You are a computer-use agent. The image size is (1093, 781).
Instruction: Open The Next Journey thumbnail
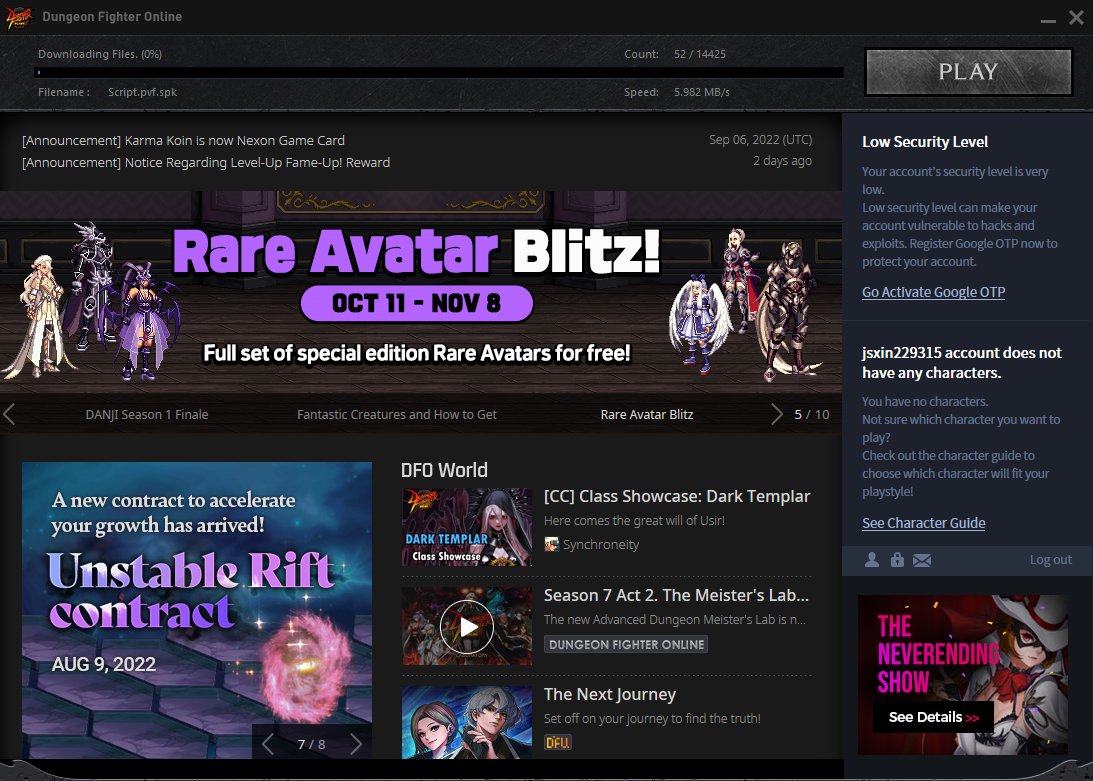pyautogui.click(x=467, y=722)
